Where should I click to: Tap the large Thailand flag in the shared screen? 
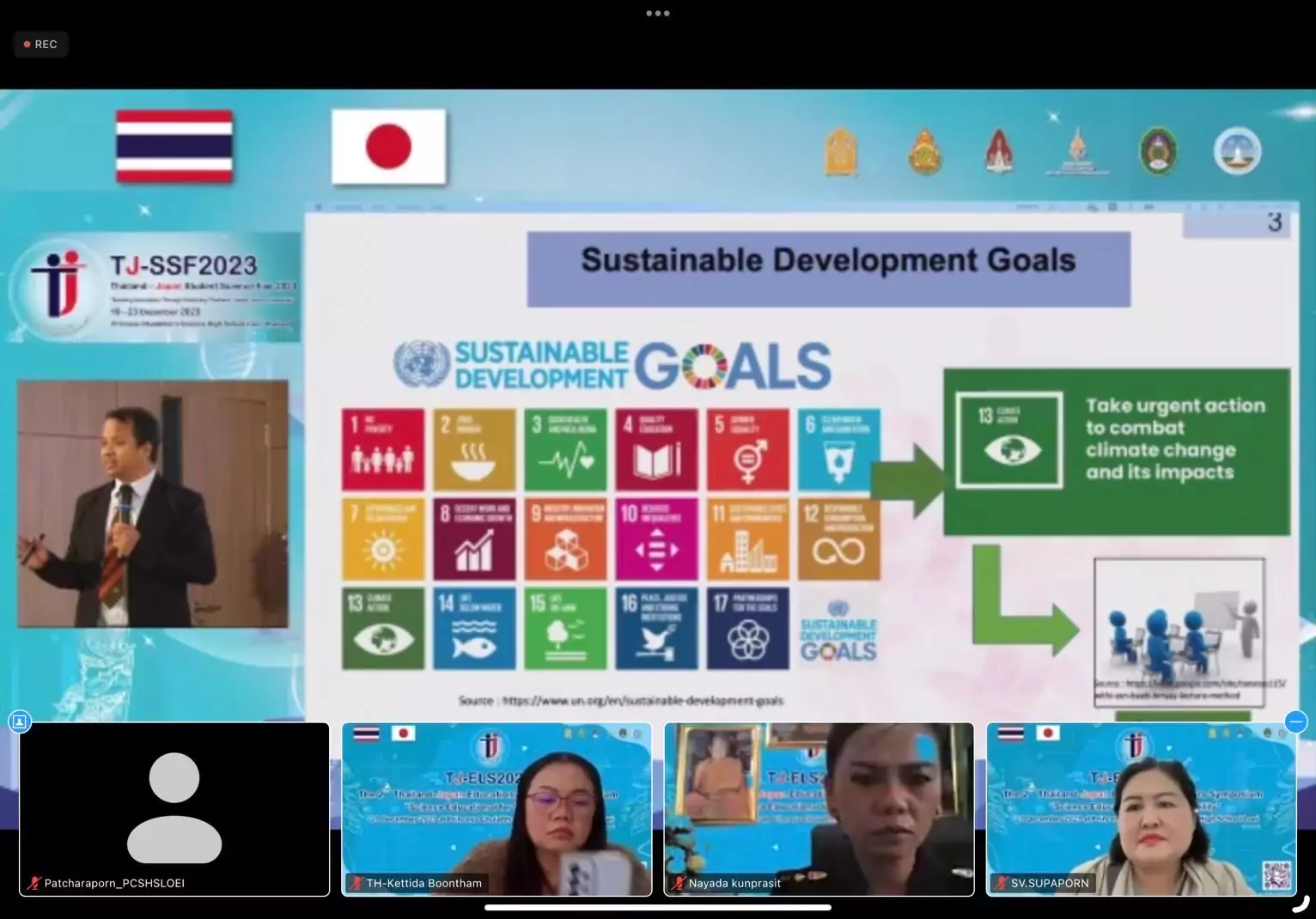174,146
